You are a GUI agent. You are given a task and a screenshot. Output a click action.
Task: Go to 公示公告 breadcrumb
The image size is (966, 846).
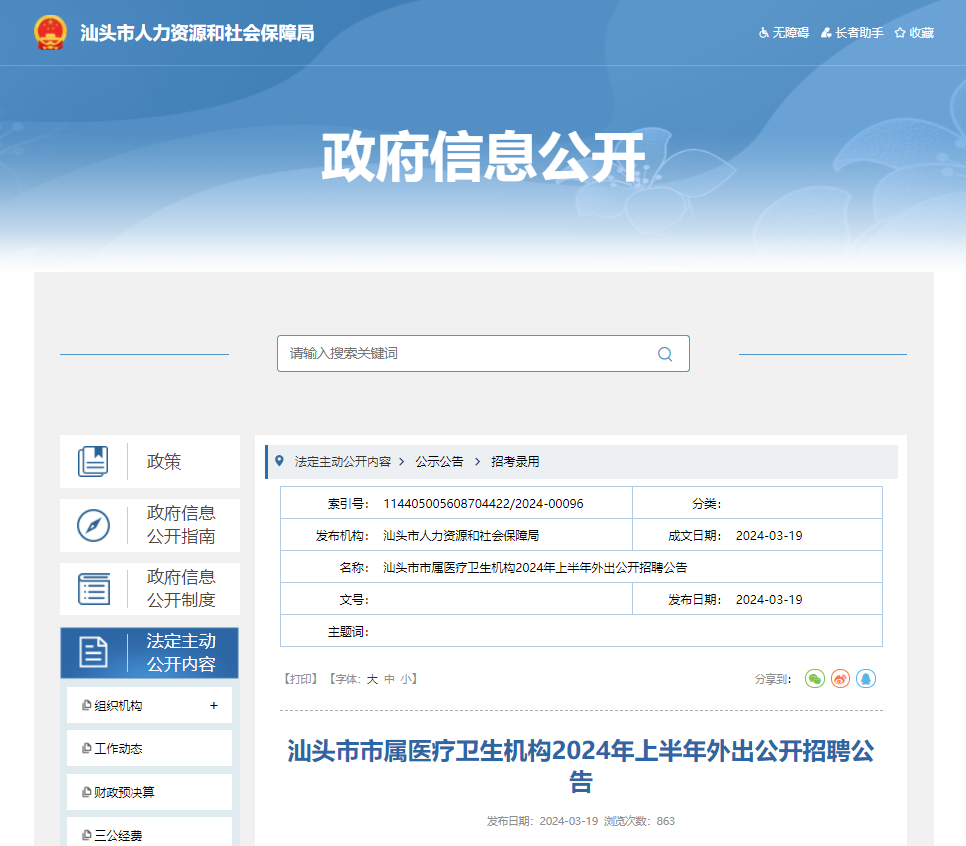pos(439,462)
